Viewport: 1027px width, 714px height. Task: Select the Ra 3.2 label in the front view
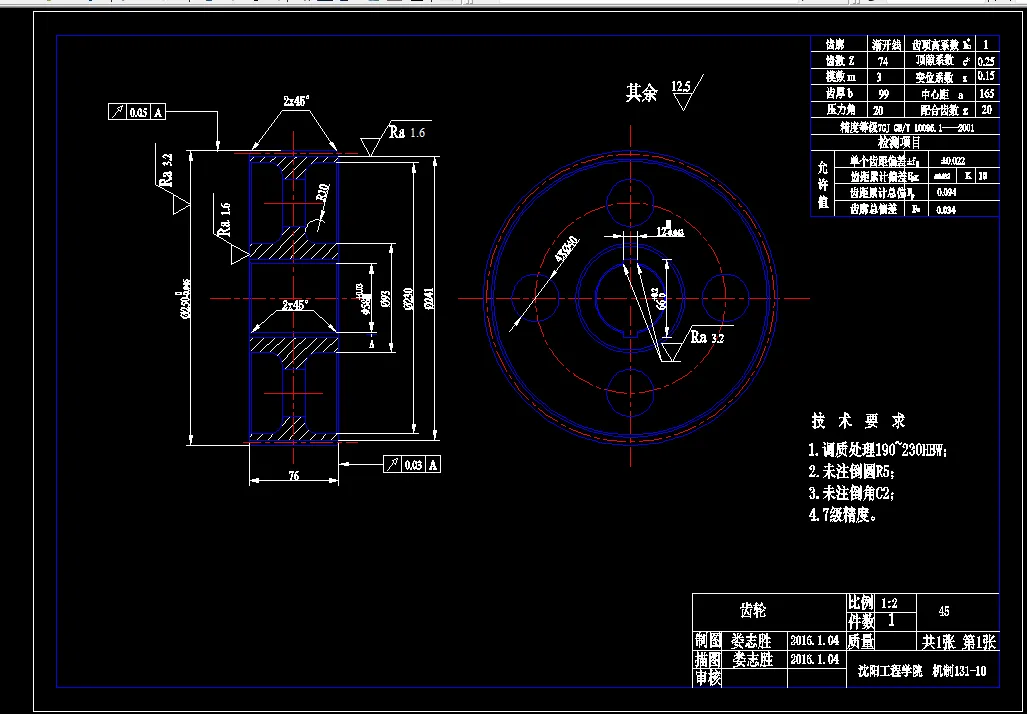click(x=707, y=338)
